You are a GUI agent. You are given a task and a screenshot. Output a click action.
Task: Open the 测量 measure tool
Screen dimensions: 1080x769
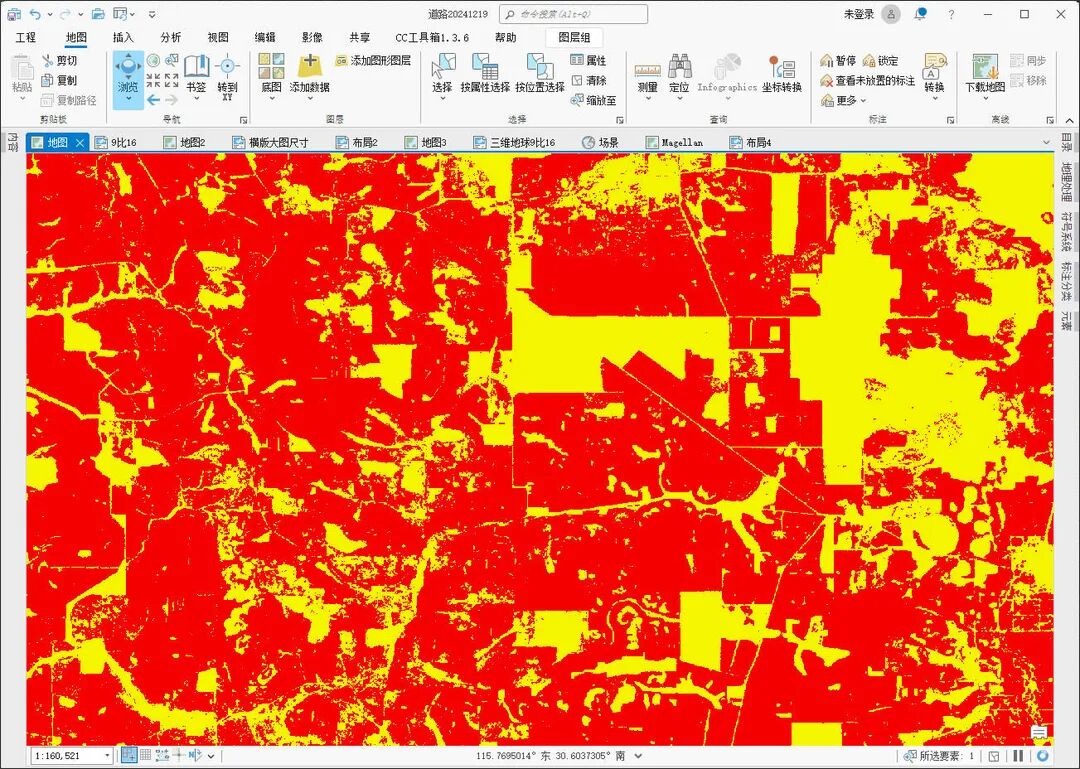pyautogui.click(x=647, y=76)
